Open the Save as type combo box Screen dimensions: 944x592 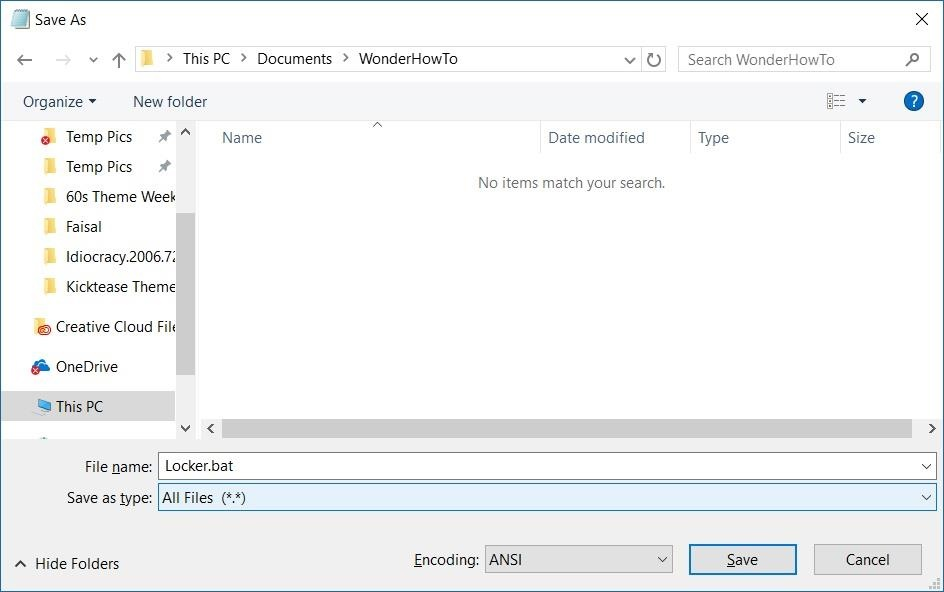pyautogui.click(x=547, y=497)
